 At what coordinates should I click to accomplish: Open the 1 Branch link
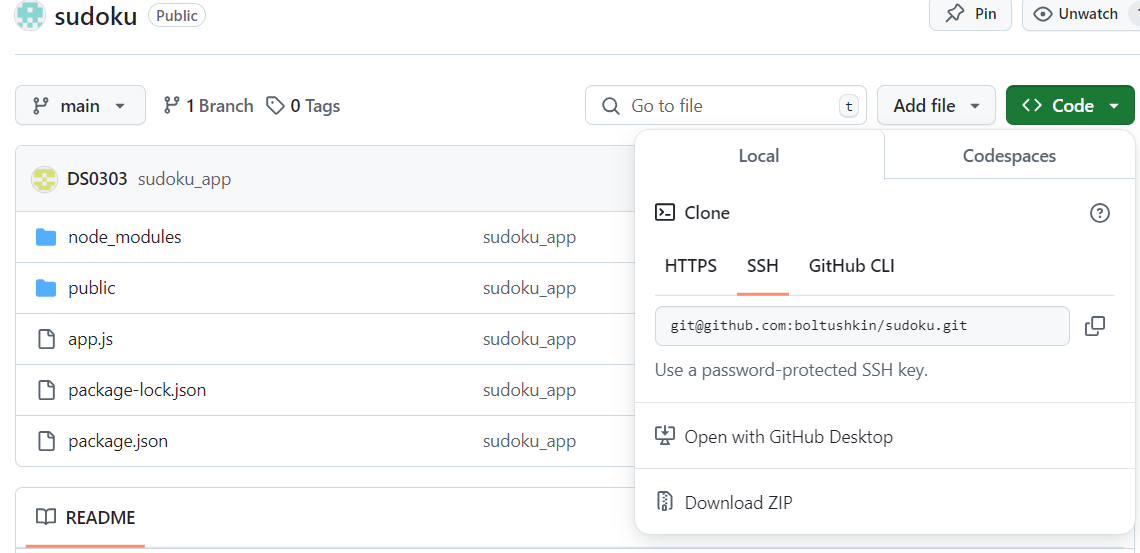(x=208, y=106)
